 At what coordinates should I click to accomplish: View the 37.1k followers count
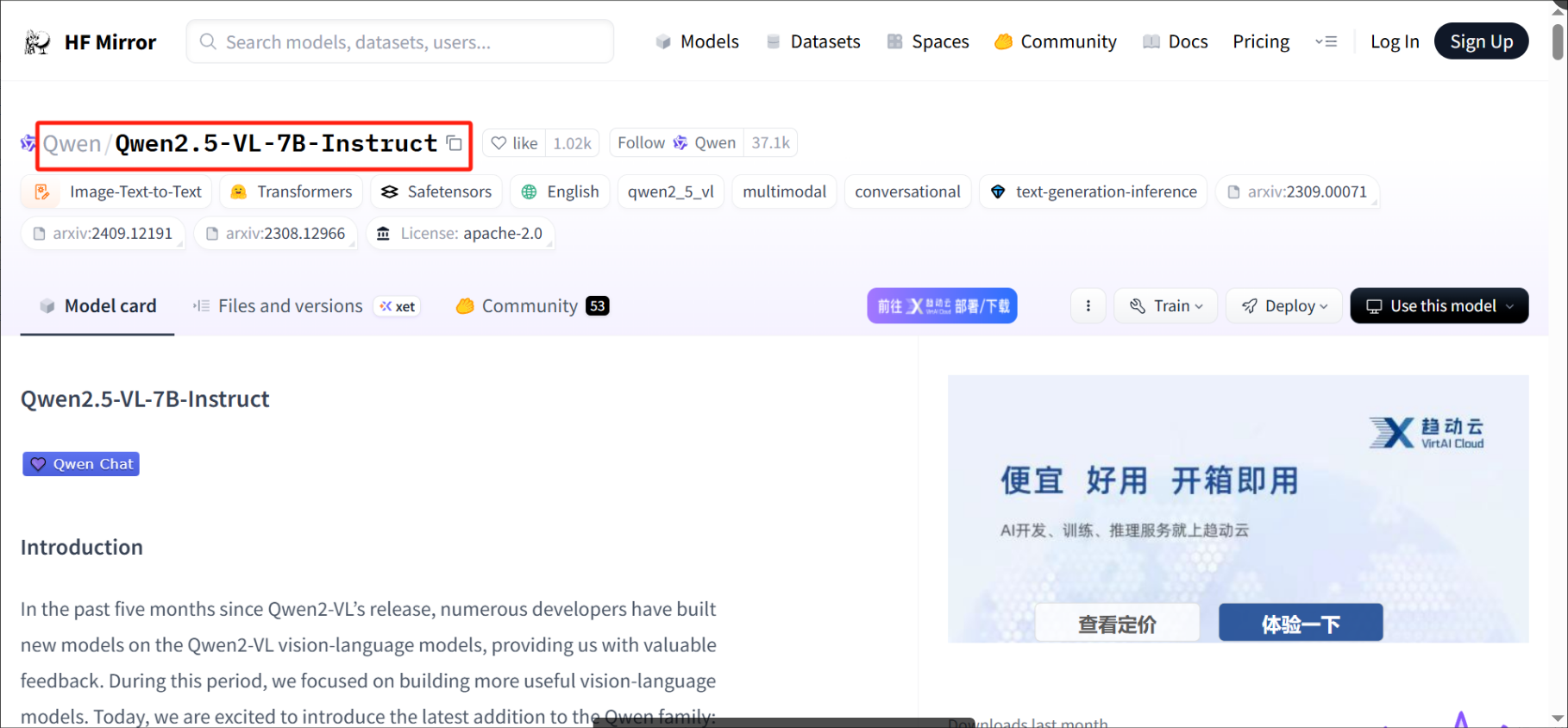(770, 143)
